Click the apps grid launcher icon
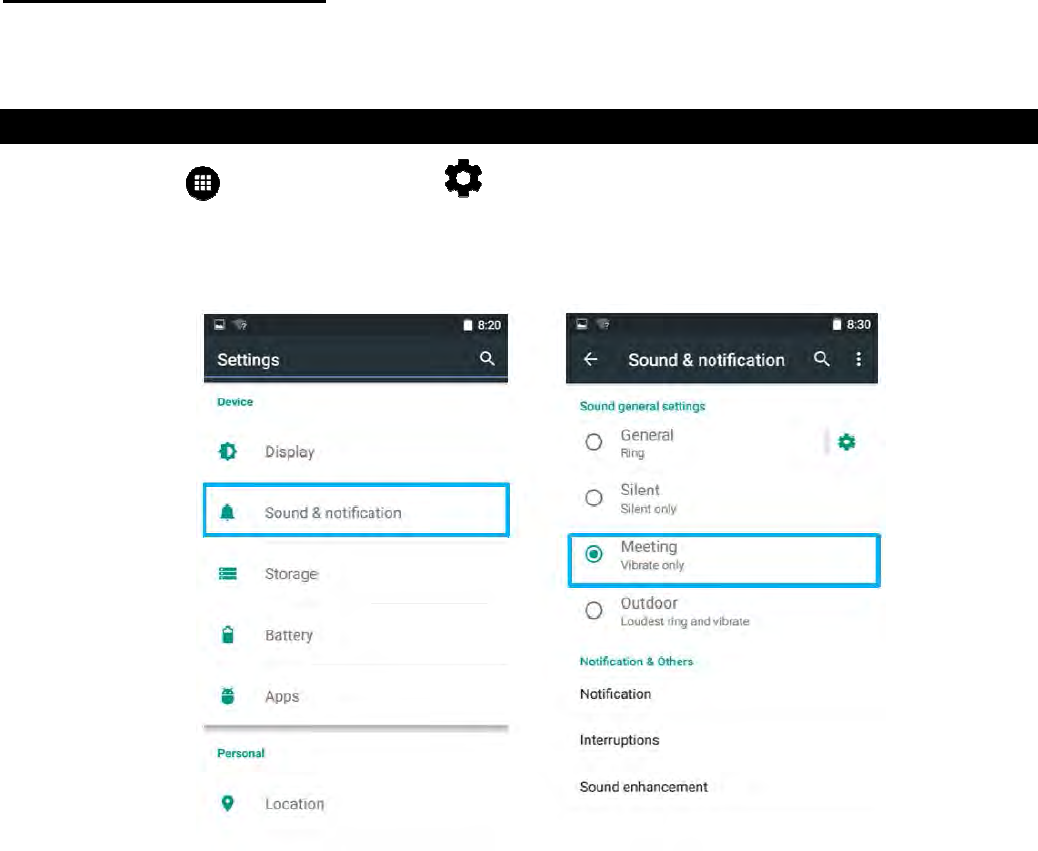 pos(203,183)
